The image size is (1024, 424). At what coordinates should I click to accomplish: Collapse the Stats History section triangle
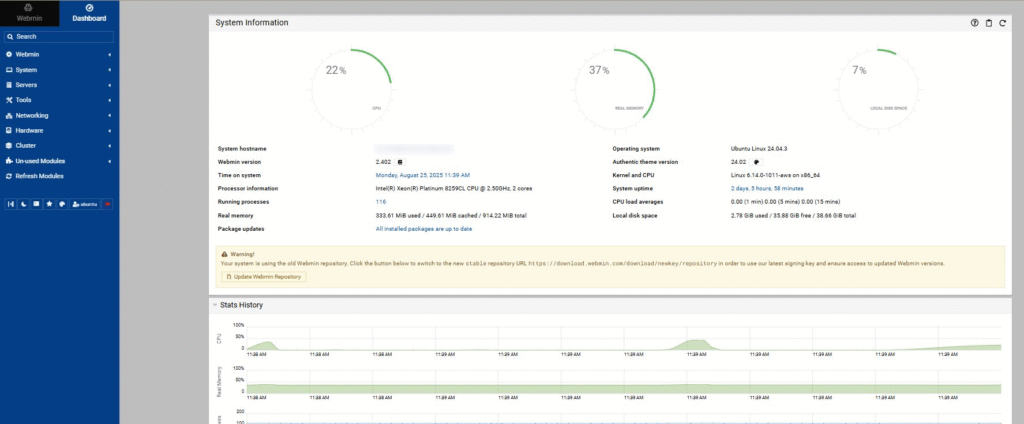[214, 305]
